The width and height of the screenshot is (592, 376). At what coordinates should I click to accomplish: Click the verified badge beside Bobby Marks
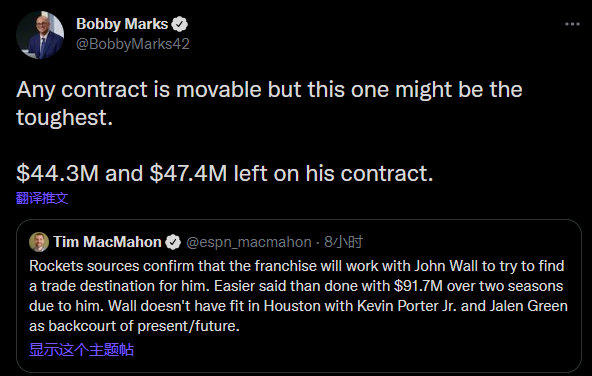[180, 24]
